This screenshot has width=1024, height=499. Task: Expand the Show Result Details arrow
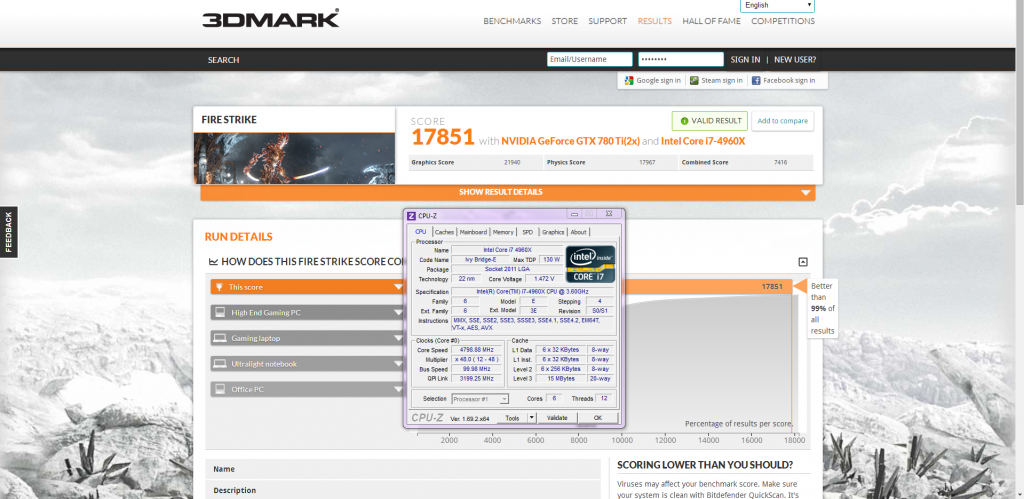(806, 193)
